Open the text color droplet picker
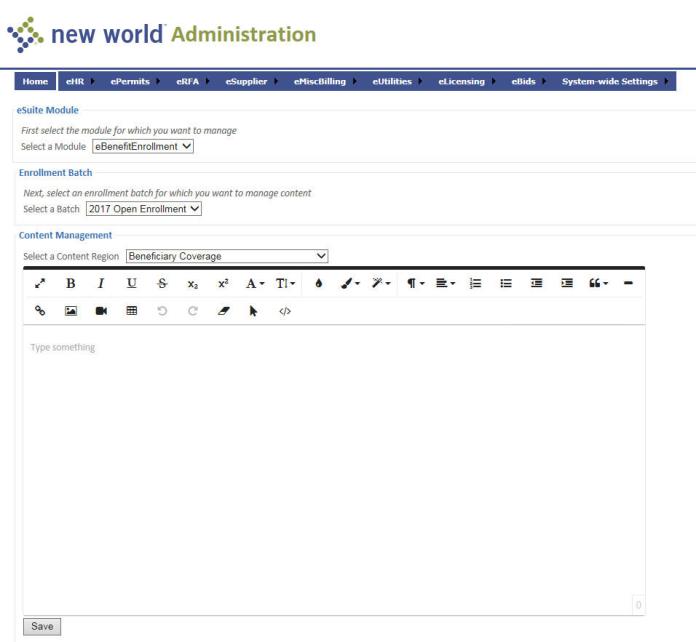This screenshot has height=642, width=696. pos(318,284)
